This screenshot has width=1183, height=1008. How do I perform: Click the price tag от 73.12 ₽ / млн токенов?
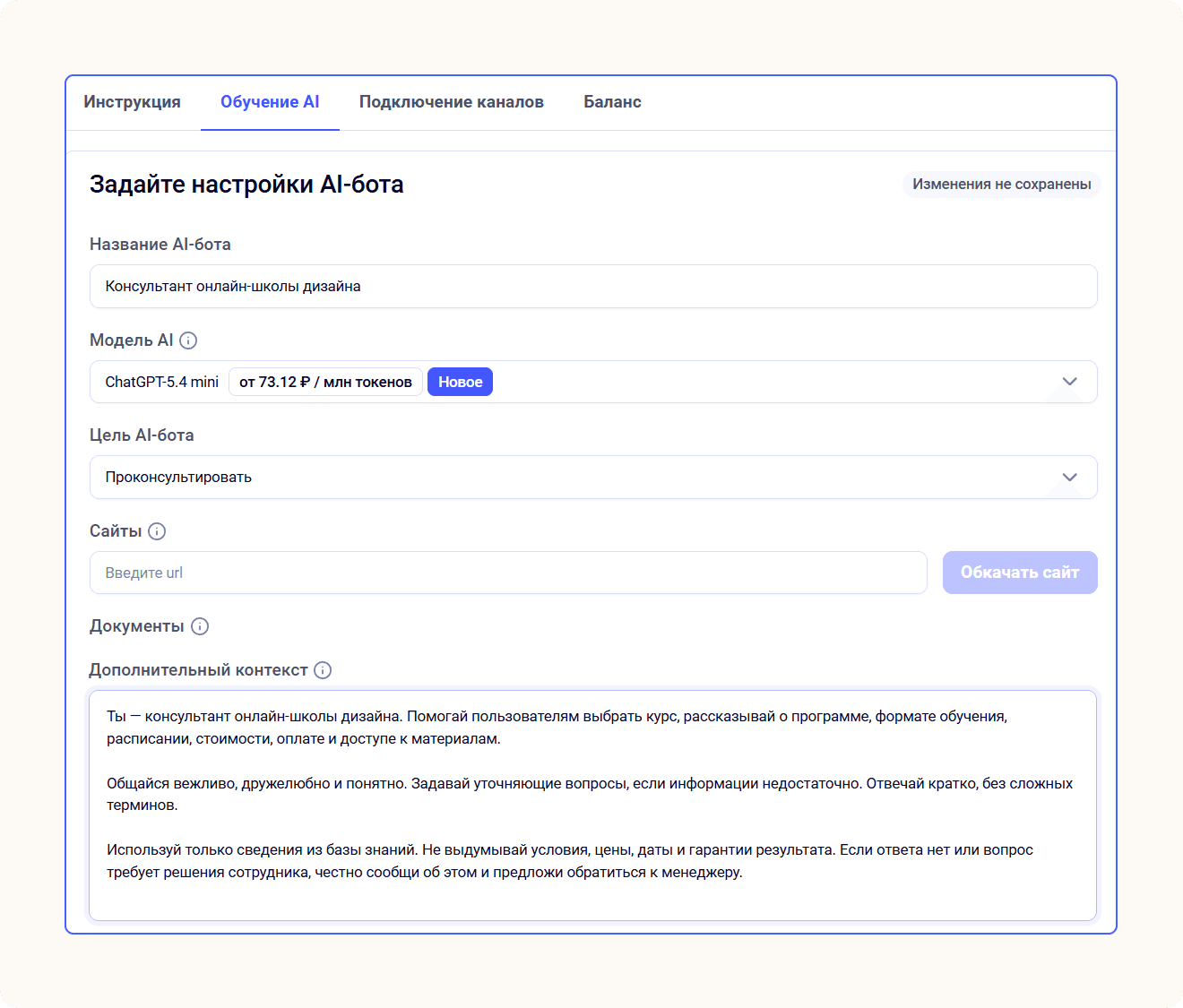[325, 382]
